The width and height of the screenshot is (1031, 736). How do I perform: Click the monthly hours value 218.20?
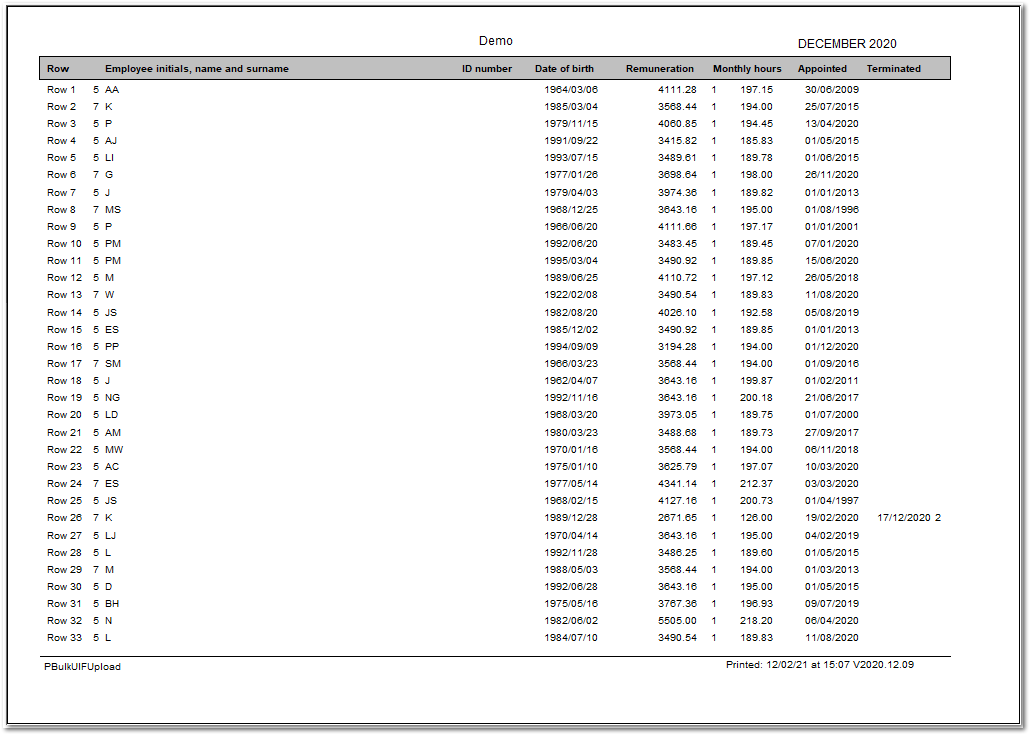756,620
